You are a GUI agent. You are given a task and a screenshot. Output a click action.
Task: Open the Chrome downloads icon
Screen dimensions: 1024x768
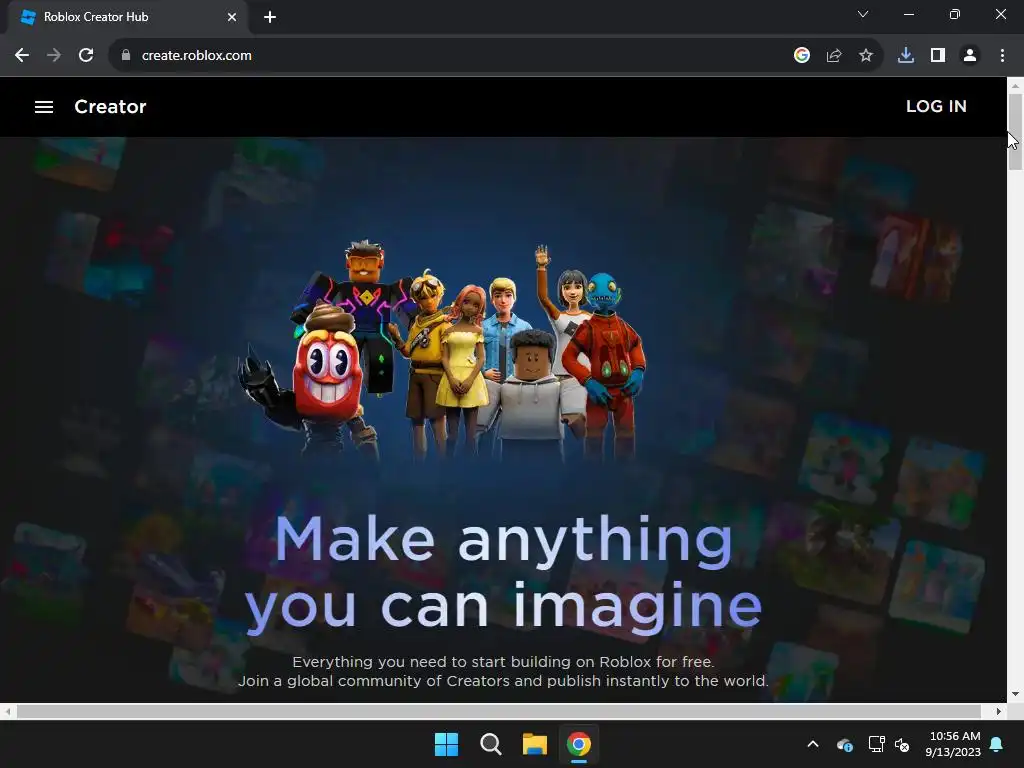pyautogui.click(x=906, y=56)
